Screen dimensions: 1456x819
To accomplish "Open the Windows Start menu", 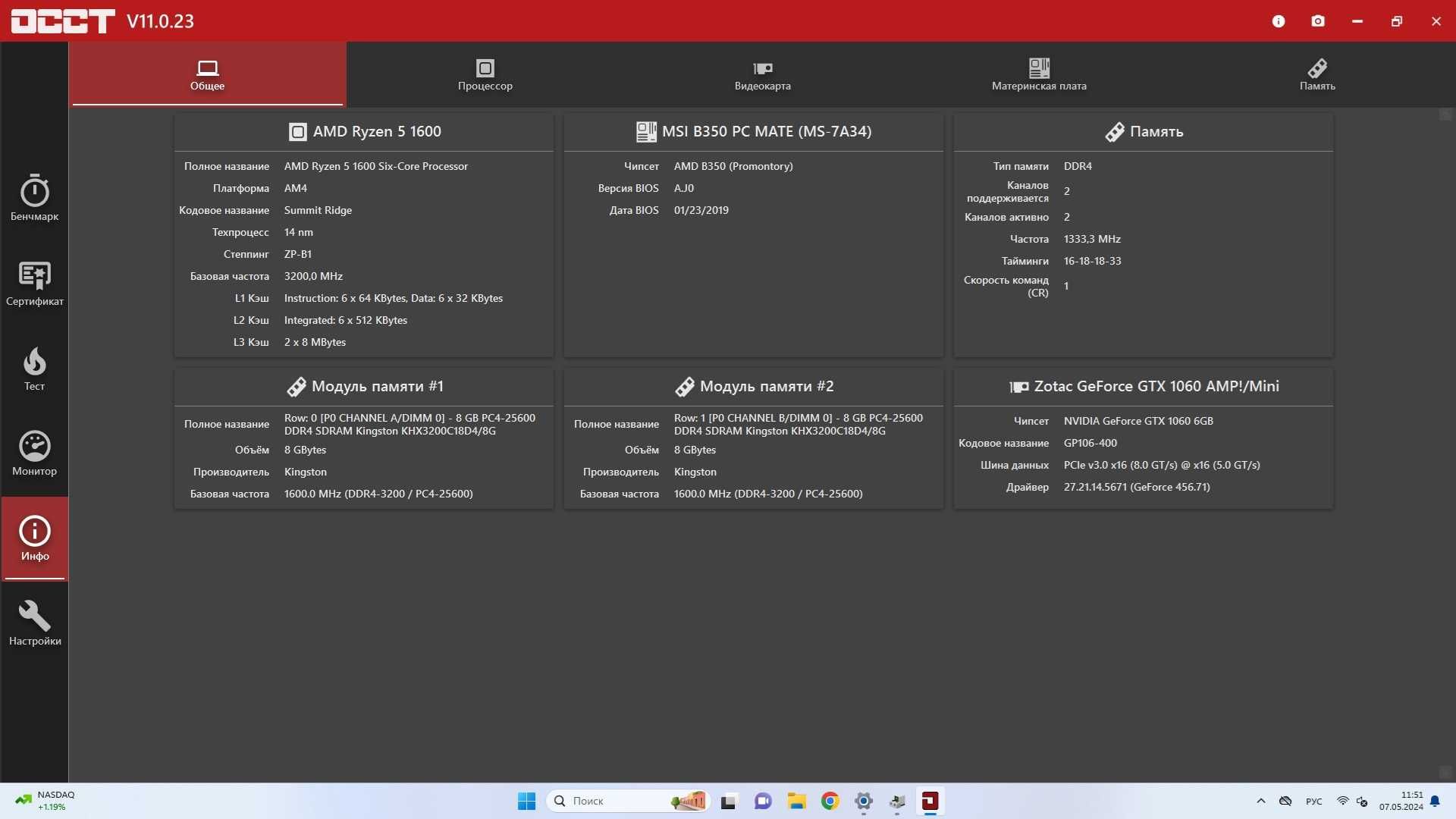I will pos(526,801).
